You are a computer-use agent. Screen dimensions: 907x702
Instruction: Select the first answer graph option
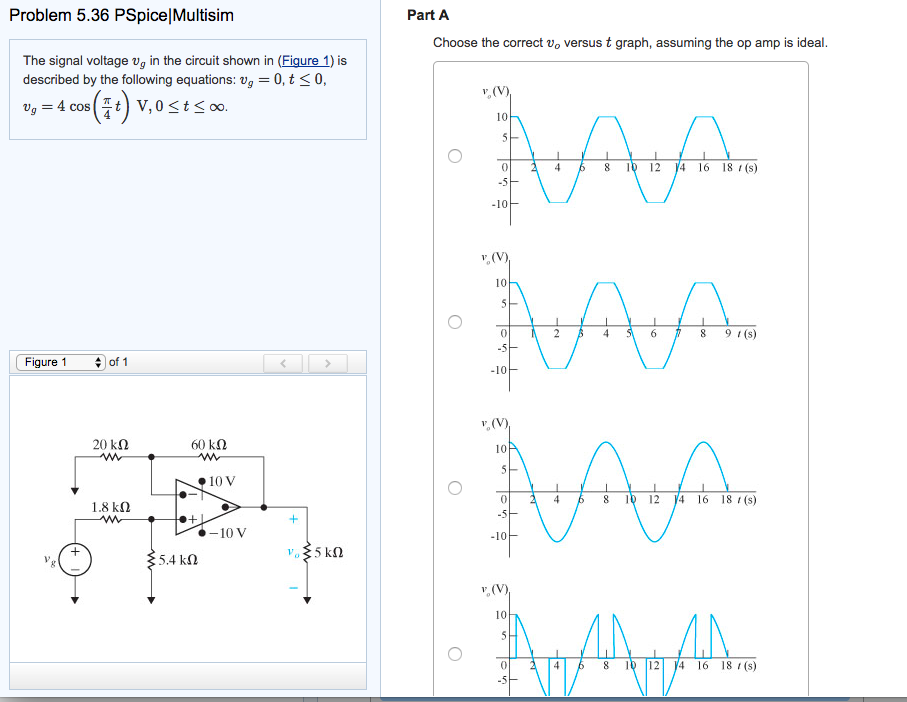point(453,153)
